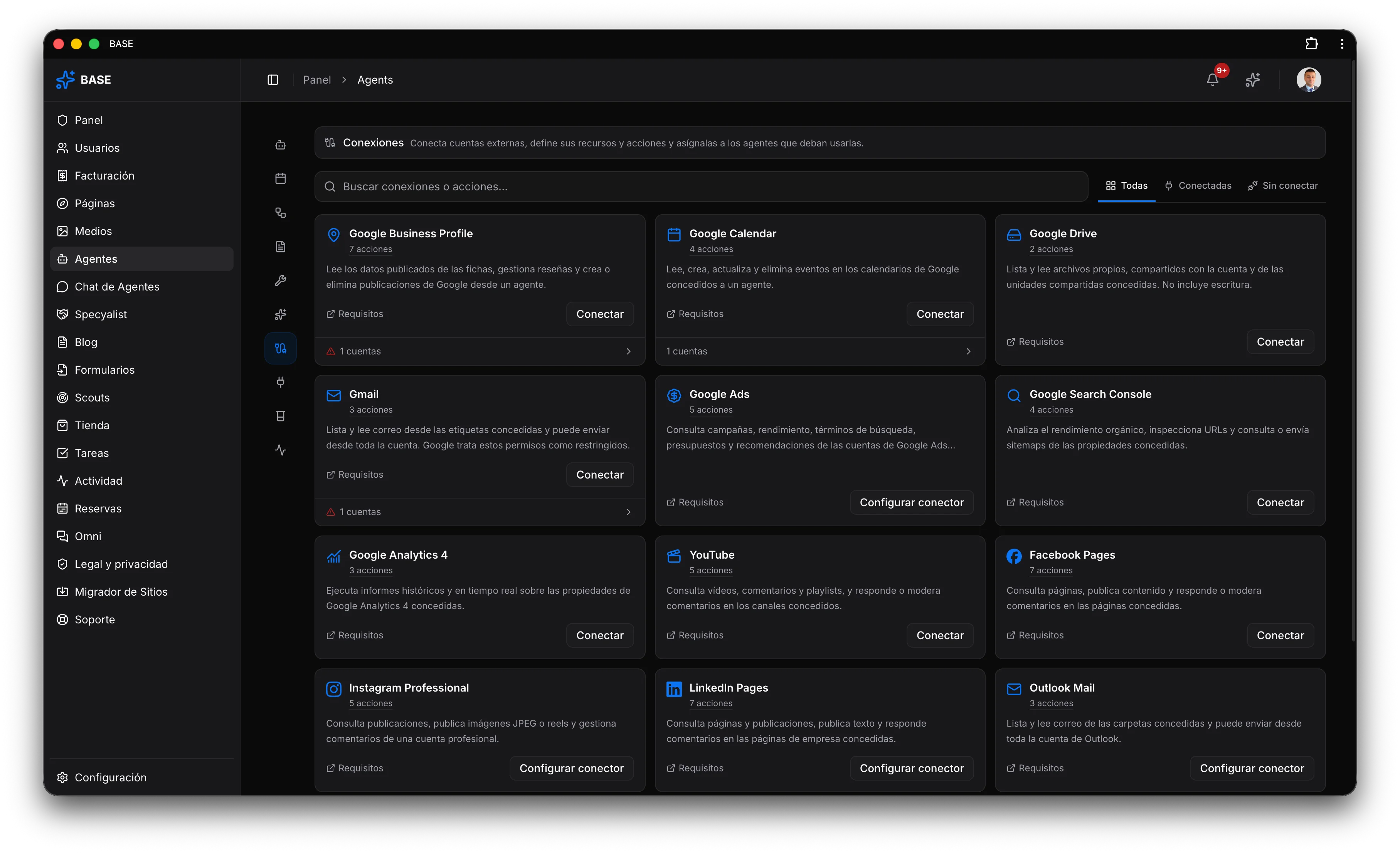The image size is (1400, 853).
Task: Click the Facebook Pages logo icon
Action: coord(1014,556)
